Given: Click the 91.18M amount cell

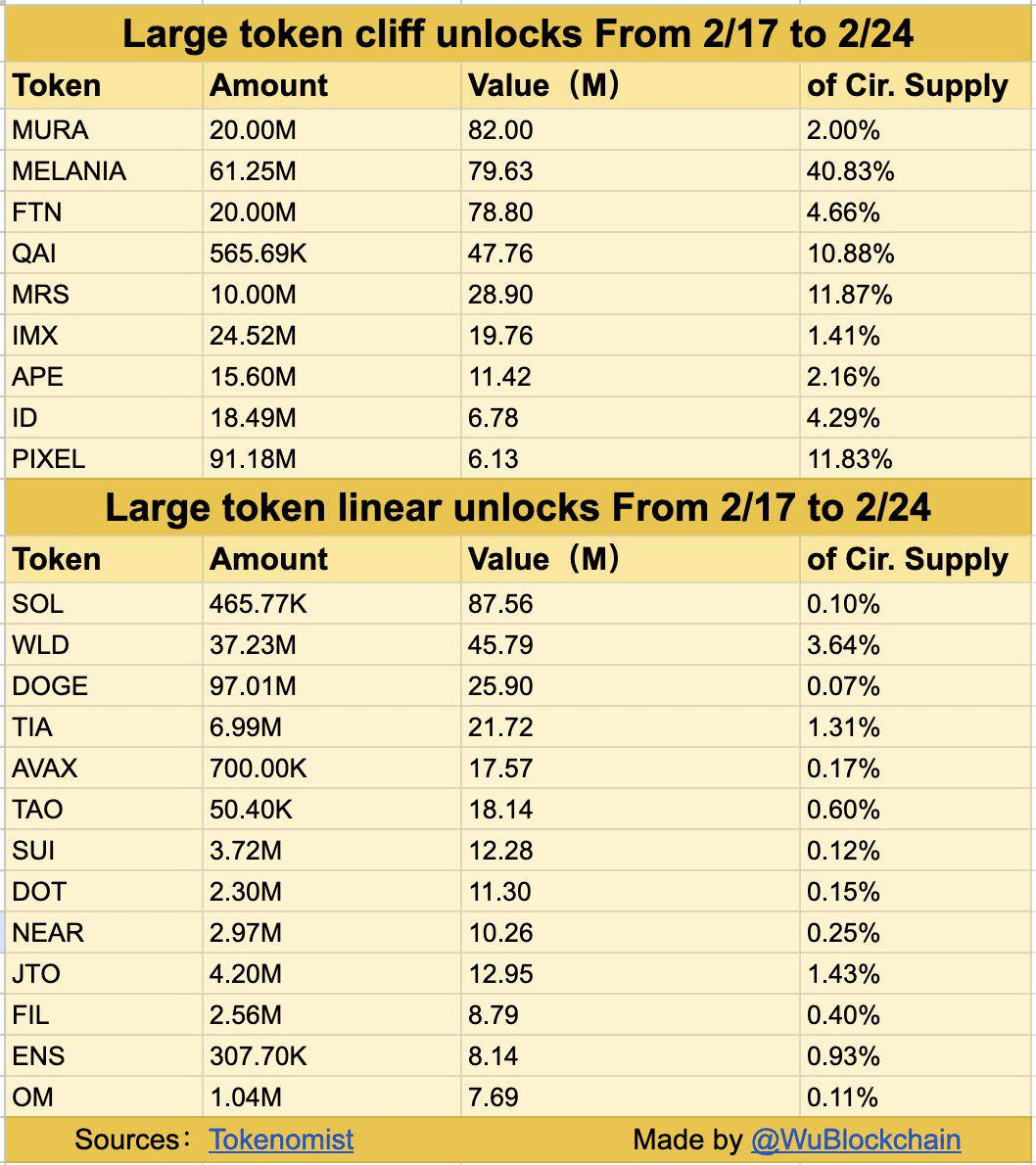Looking at the screenshot, I should click(252, 459).
